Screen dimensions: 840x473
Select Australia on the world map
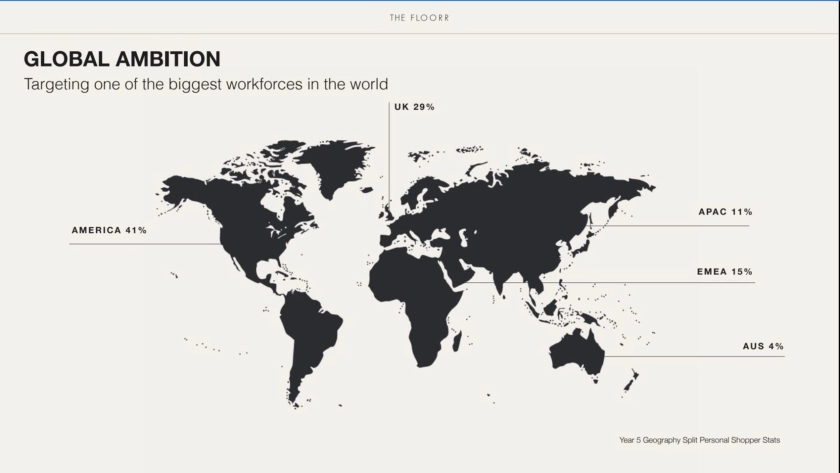[575, 352]
